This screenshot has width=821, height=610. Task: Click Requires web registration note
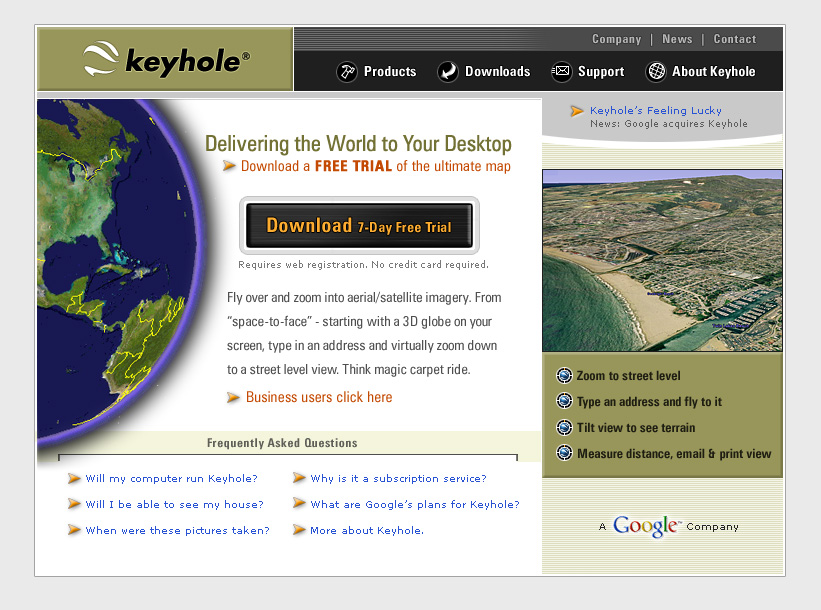click(363, 264)
